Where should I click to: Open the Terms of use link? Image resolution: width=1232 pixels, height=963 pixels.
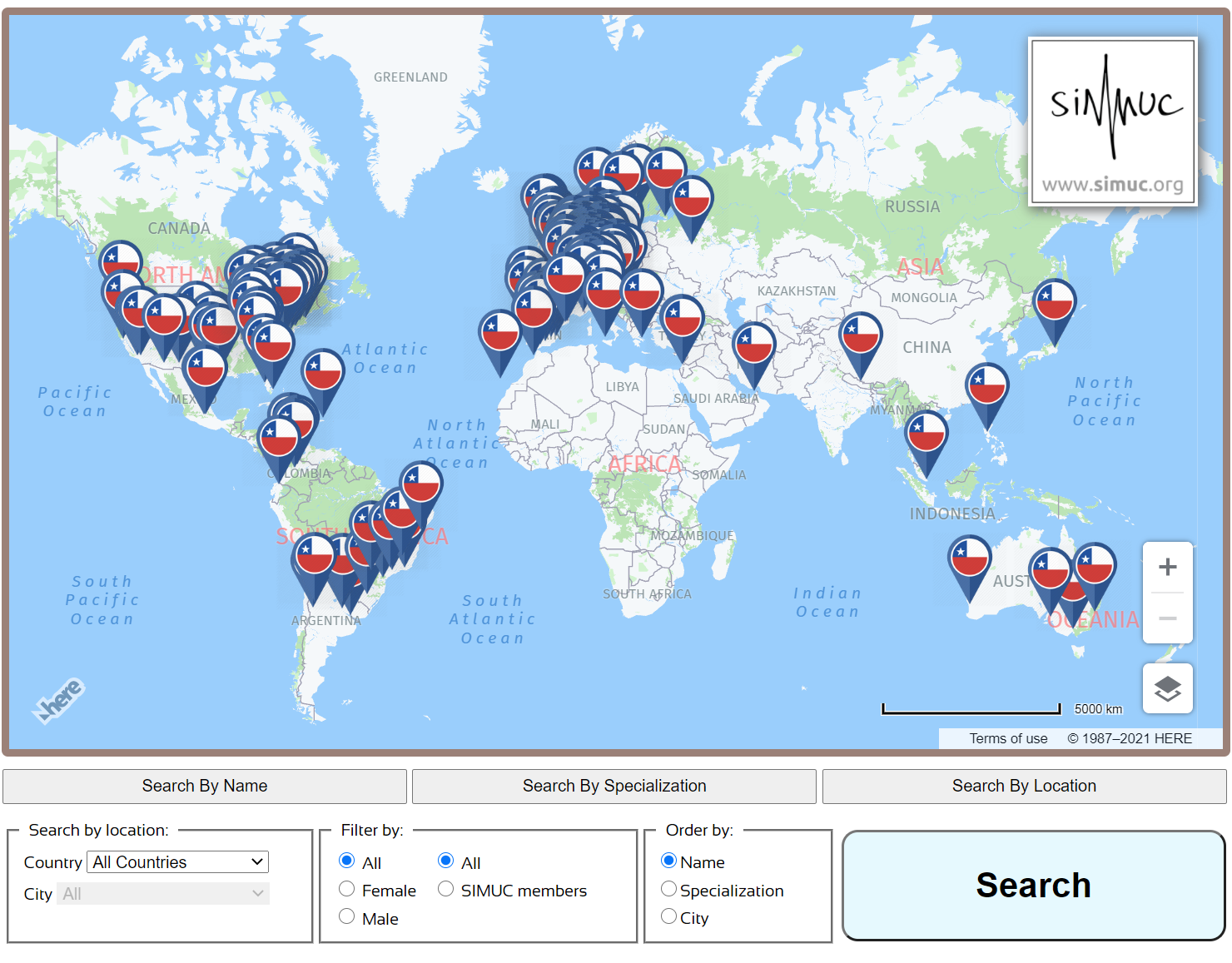pyautogui.click(x=1008, y=738)
